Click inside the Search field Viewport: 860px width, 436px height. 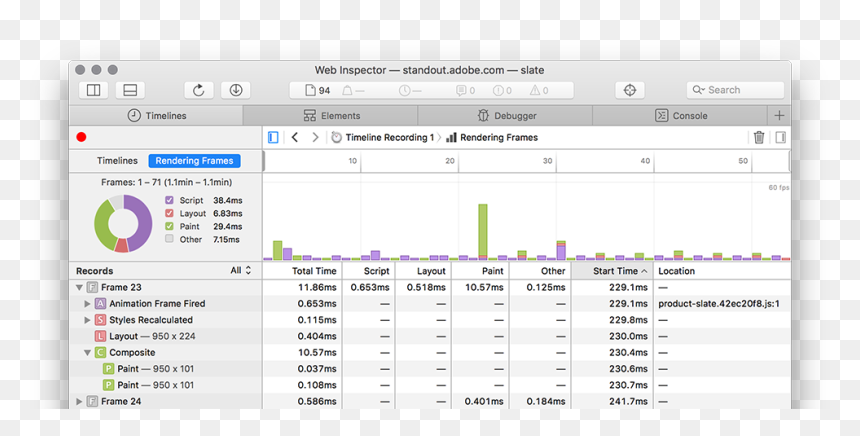(x=735, y=90)
